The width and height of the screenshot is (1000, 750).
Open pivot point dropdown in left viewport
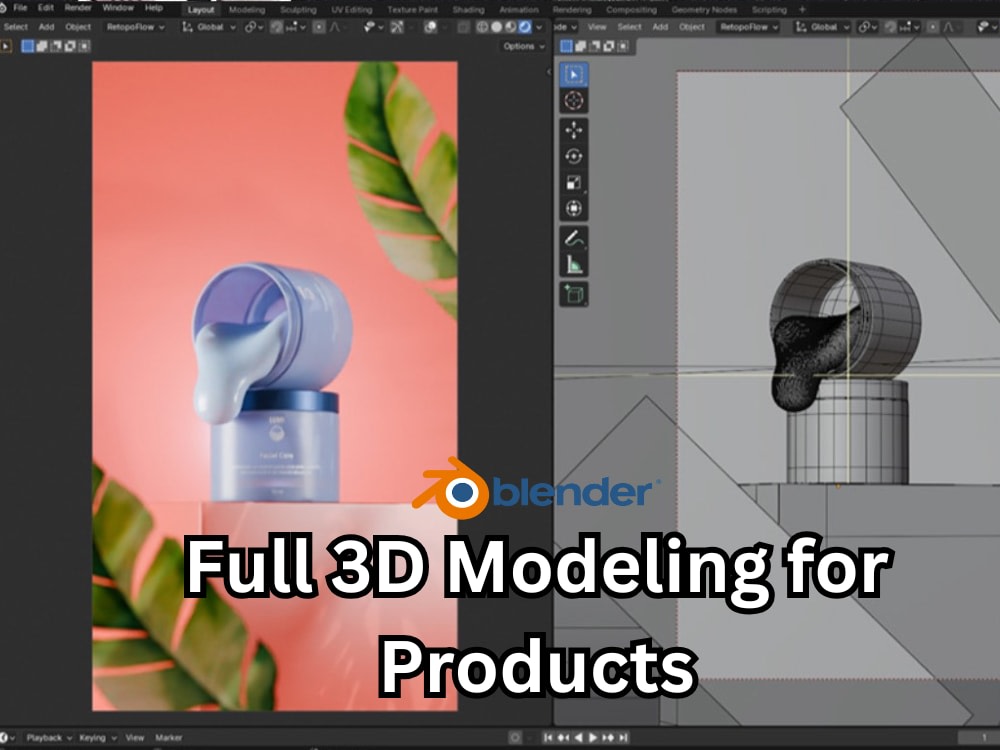coord(251,27)
